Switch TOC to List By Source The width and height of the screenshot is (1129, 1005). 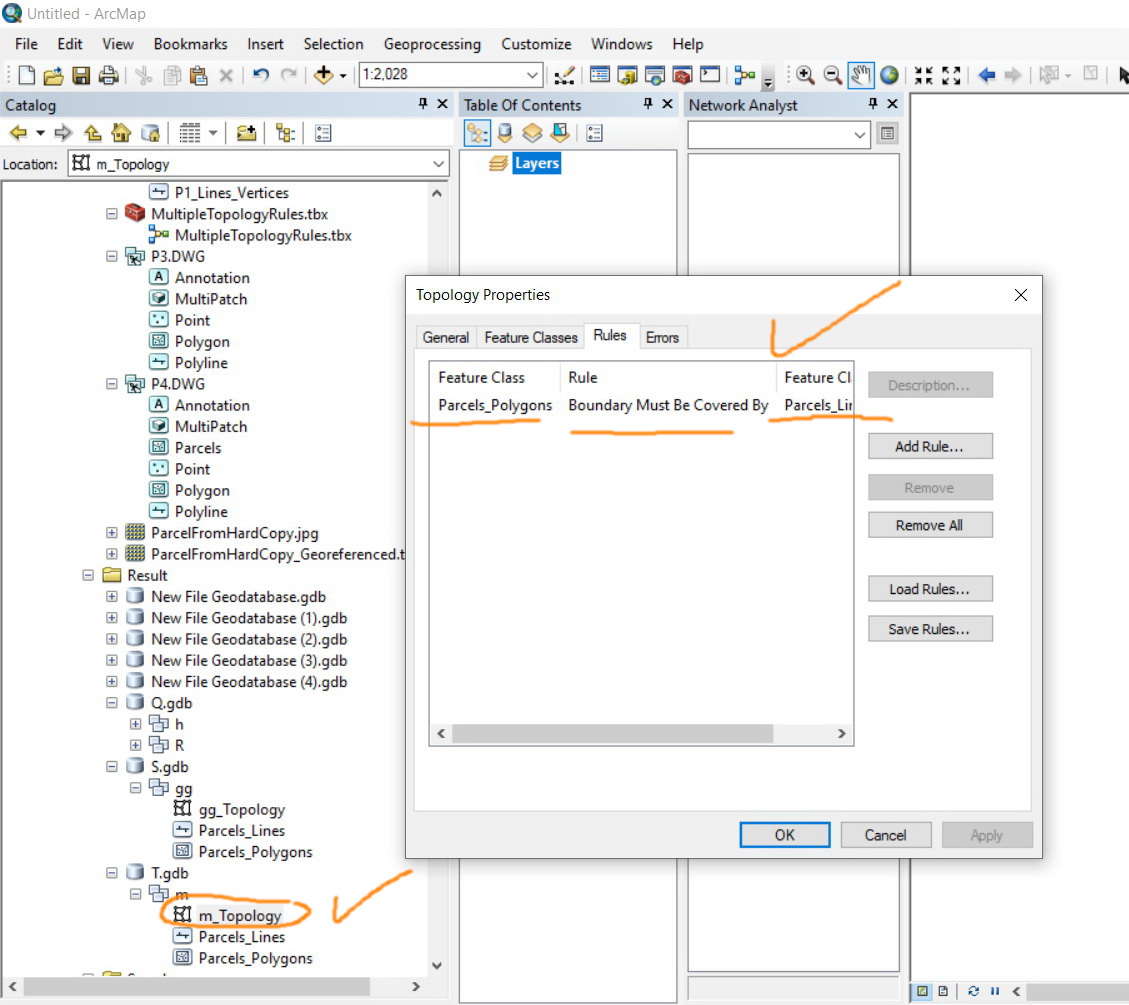505,133
